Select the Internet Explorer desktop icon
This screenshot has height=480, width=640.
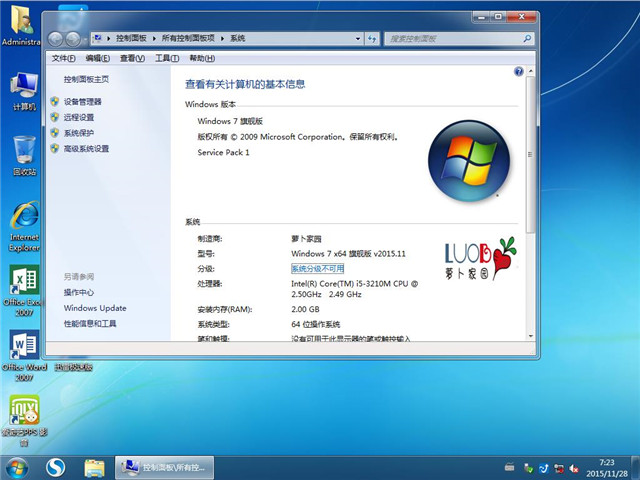tap(24, 227)
